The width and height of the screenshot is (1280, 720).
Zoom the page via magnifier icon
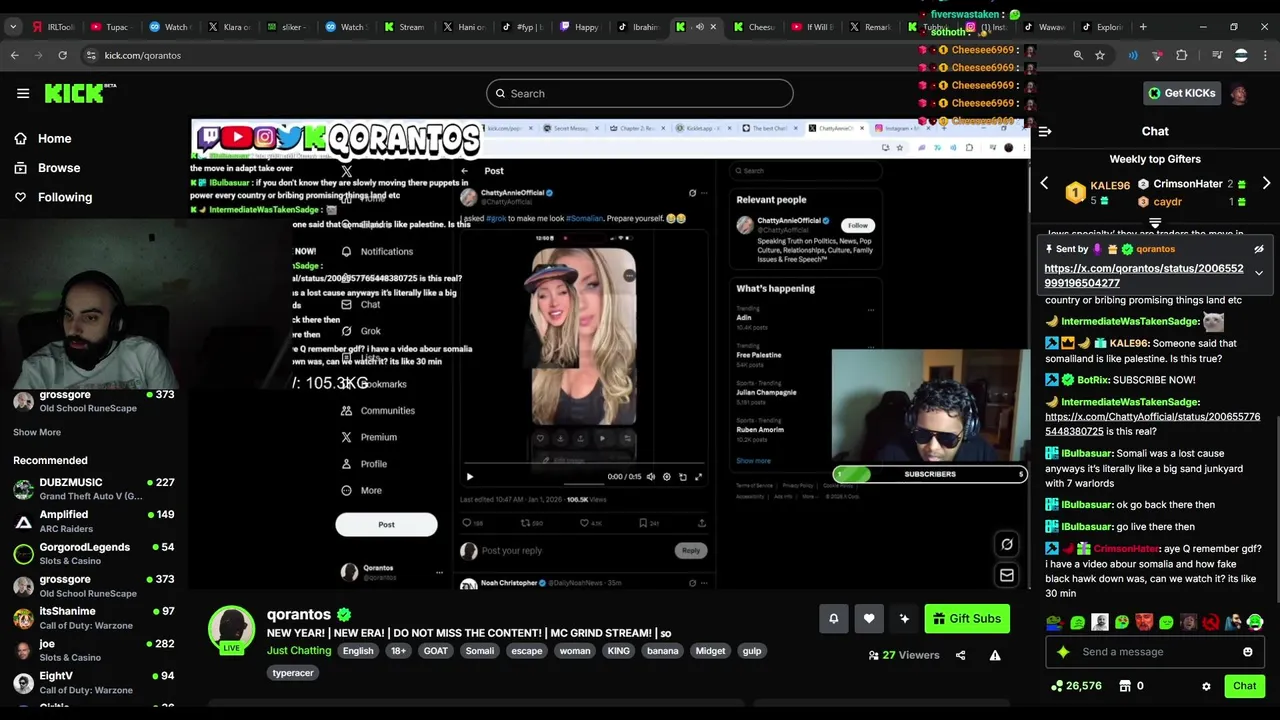[x=1078, y=55]
